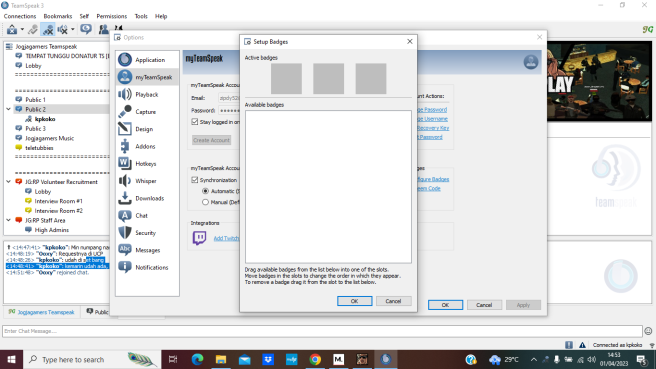
Task: Click the channel subscribe toolbar icon
Action: coord(86,29)
